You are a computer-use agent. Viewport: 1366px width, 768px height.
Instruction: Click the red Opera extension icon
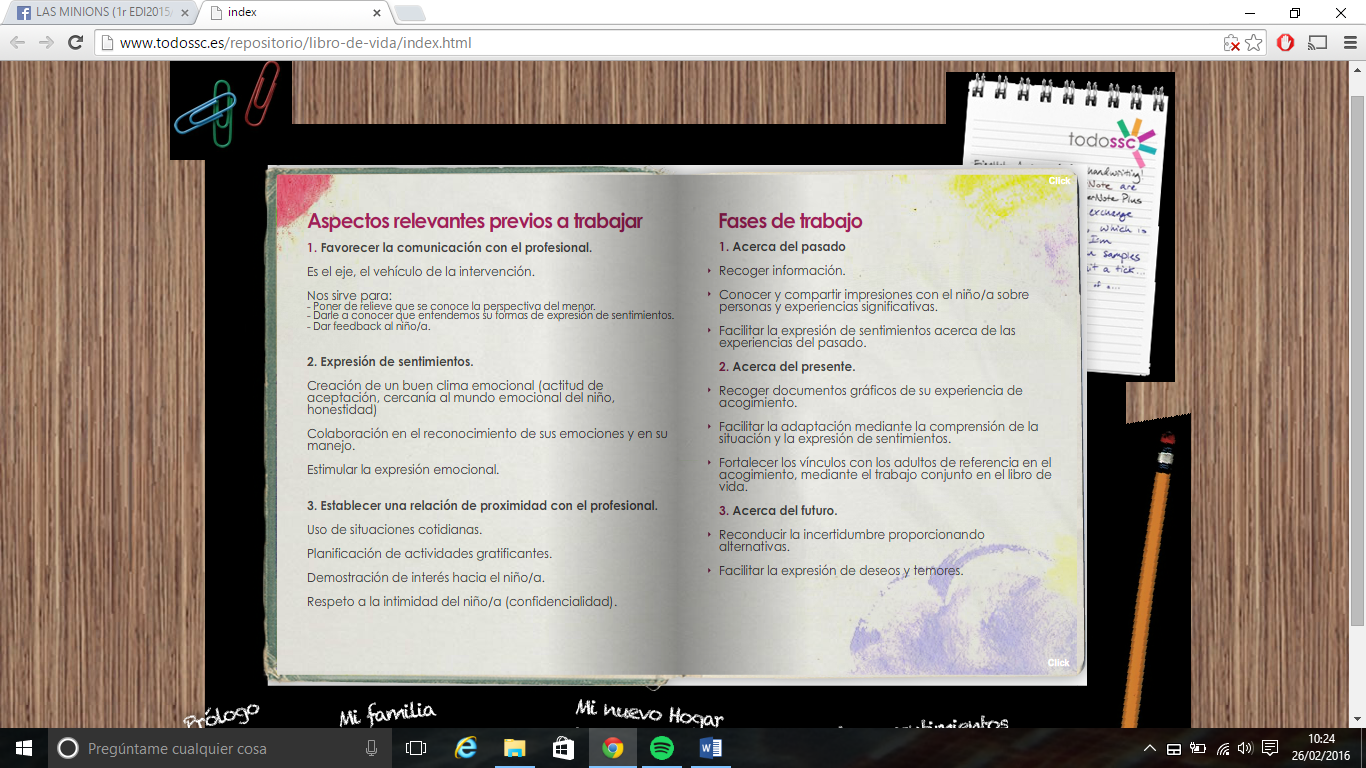pyautogui.click(x=1286, y=43)
